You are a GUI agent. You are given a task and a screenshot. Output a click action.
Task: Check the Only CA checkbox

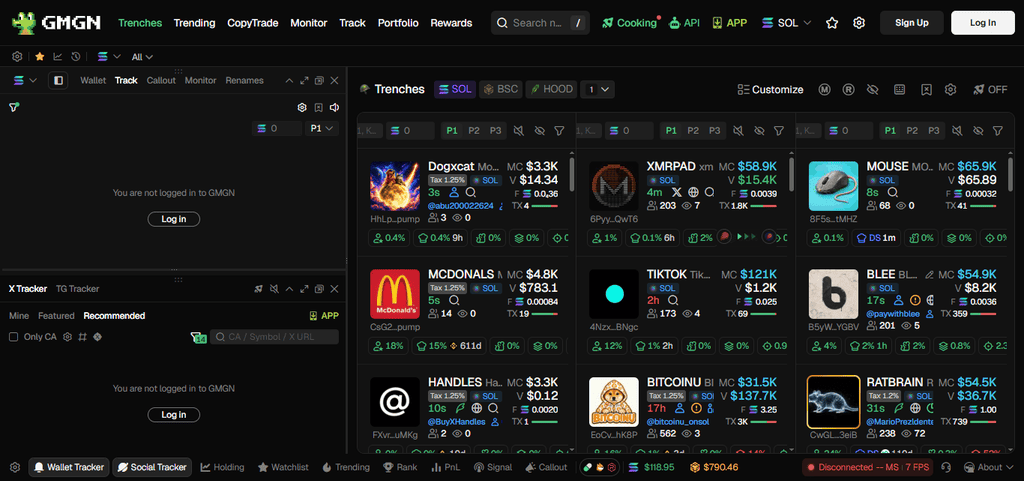[13, 337]
